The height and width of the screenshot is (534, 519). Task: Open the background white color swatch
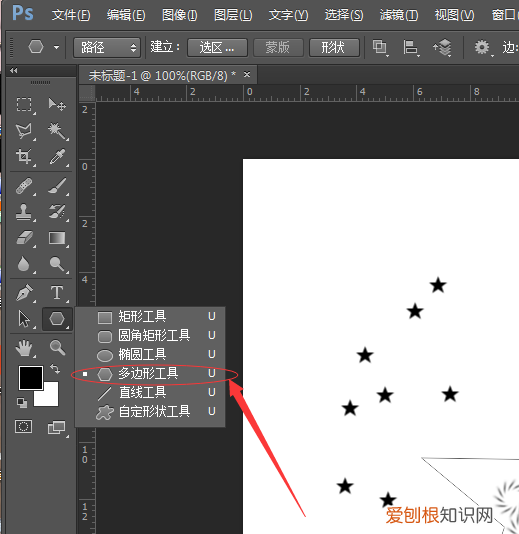point(50,398)
